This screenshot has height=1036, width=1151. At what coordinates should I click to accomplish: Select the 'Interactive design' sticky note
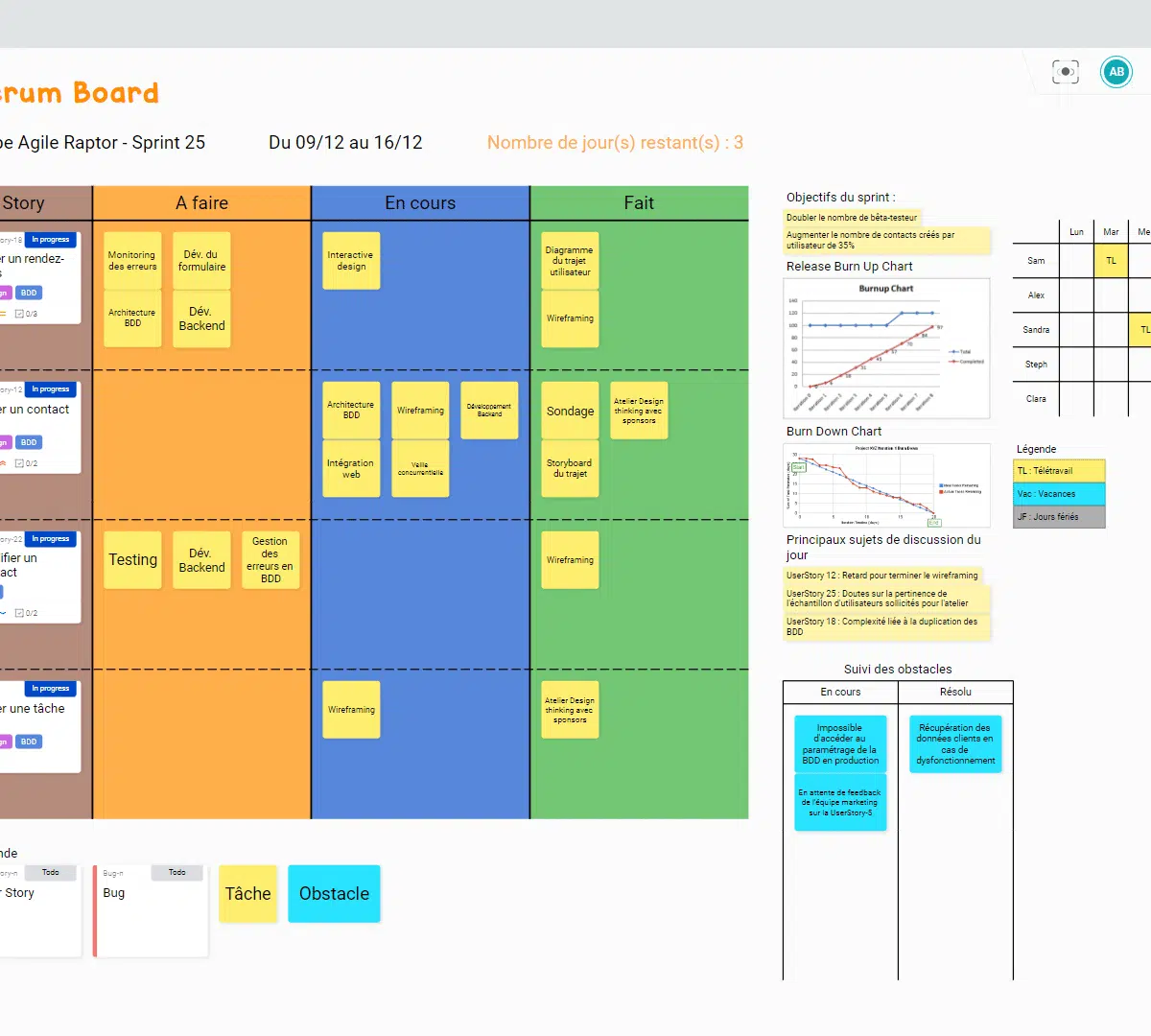[x=351, y=261]
